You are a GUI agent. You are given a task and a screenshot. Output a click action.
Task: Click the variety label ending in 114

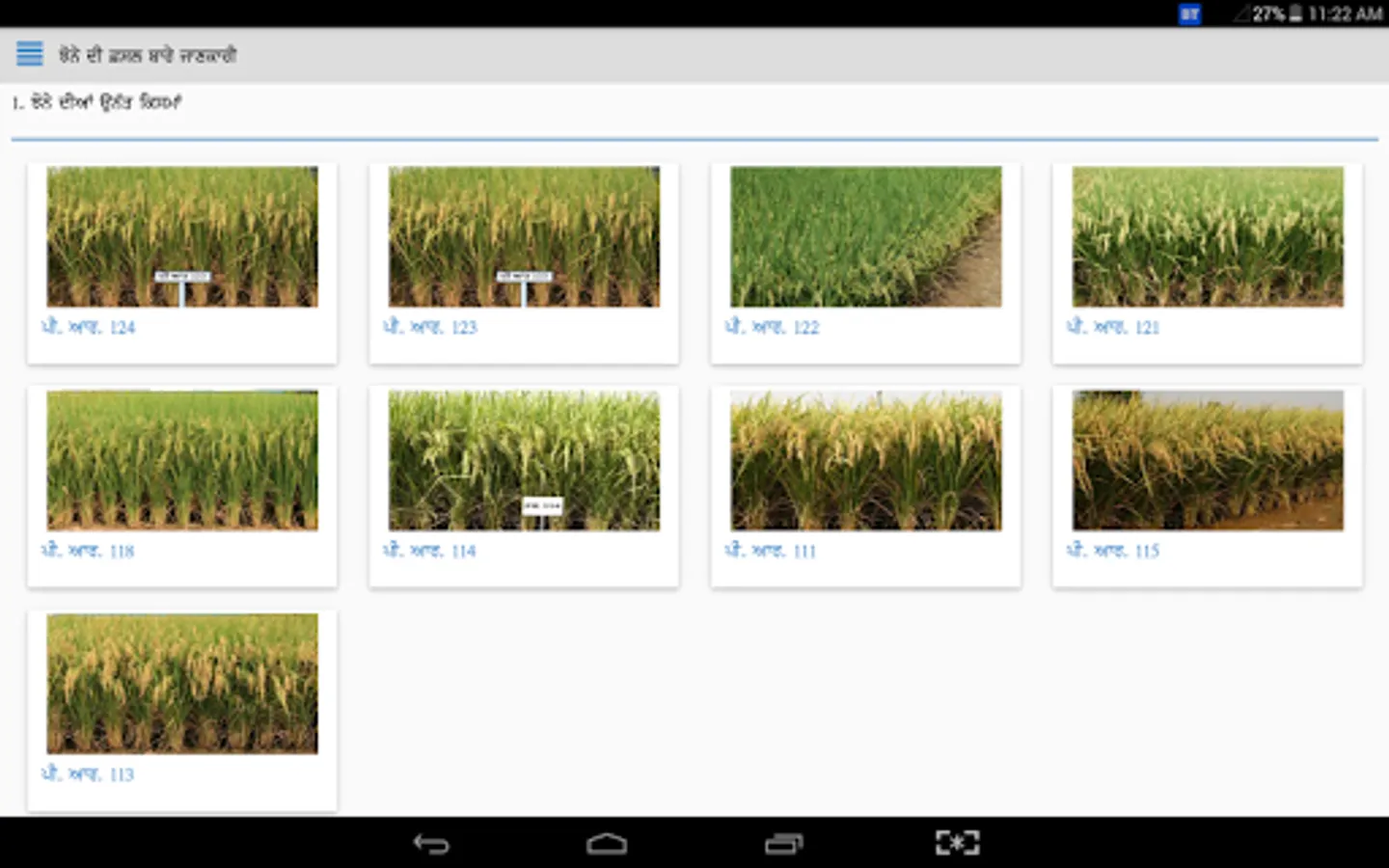click(429, 551)
